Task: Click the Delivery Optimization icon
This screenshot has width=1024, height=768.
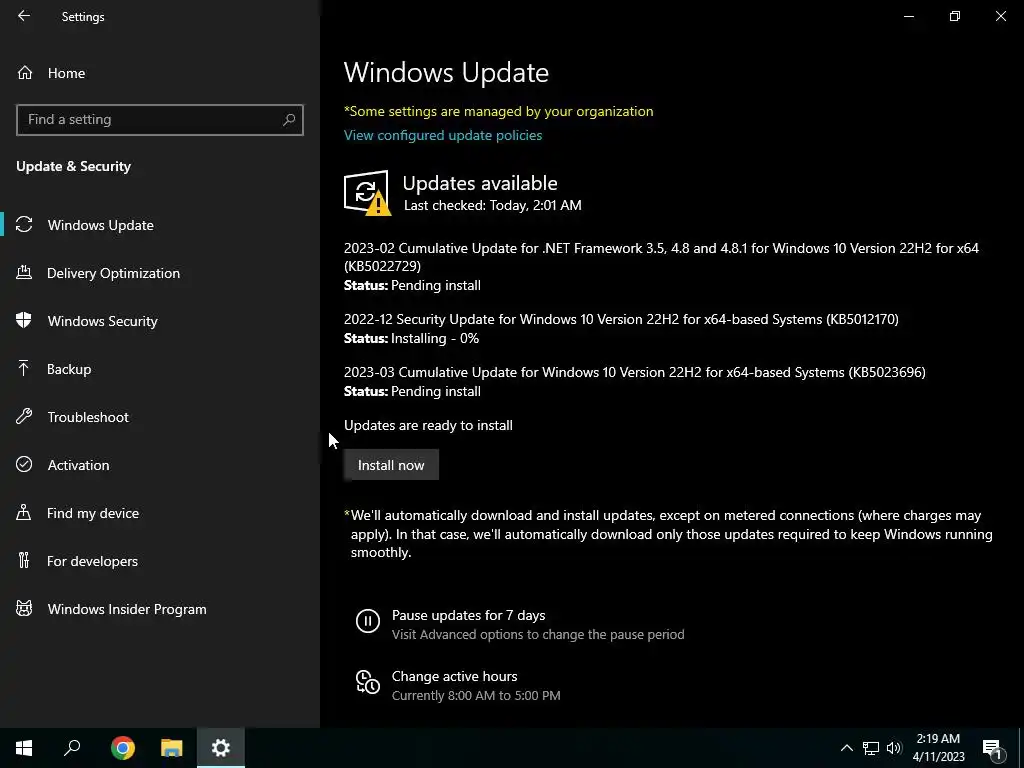Action: [24, 273]
